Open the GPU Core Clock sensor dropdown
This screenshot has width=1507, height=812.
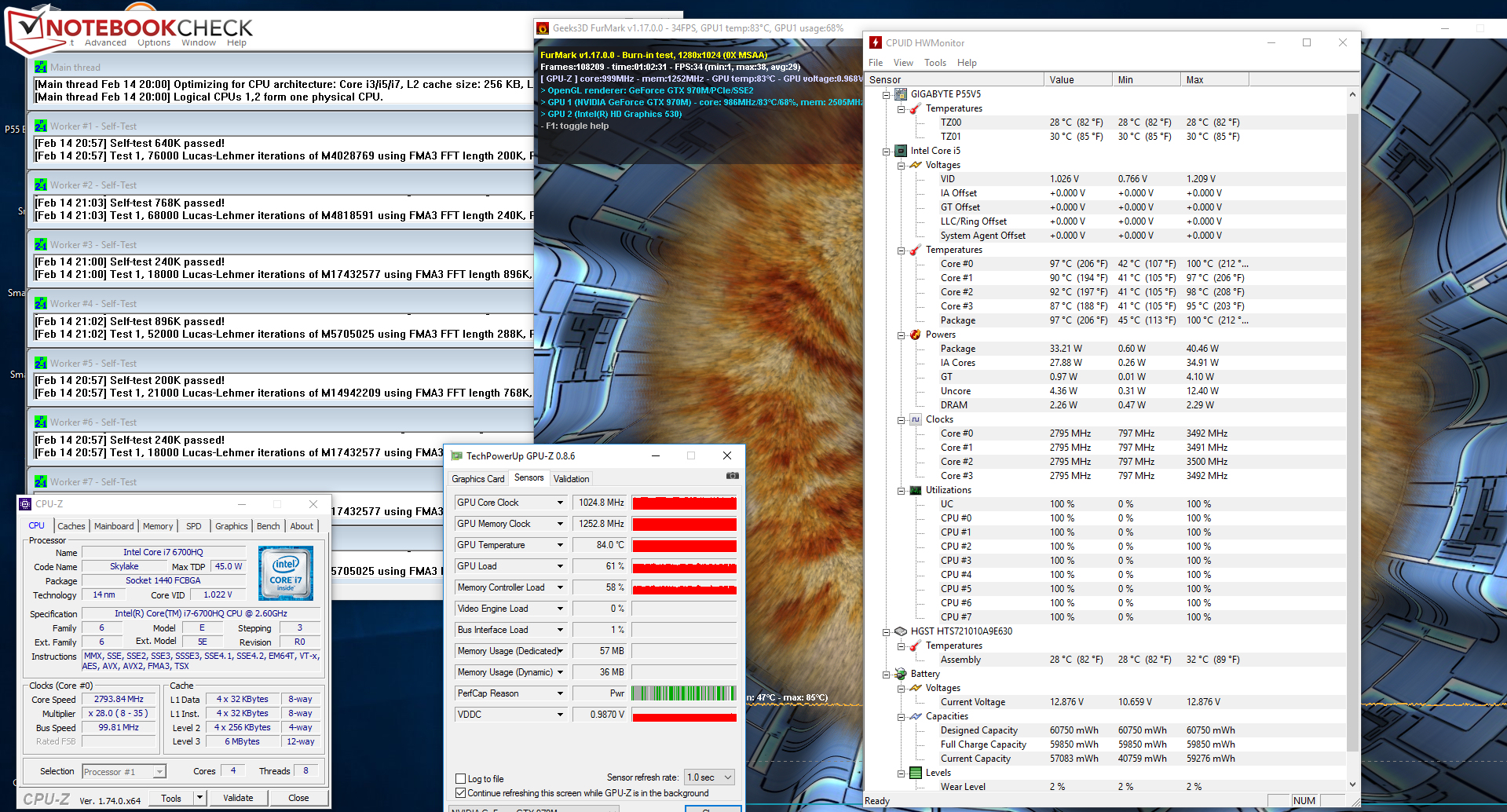pyautogui.click(x=560, y=503)
